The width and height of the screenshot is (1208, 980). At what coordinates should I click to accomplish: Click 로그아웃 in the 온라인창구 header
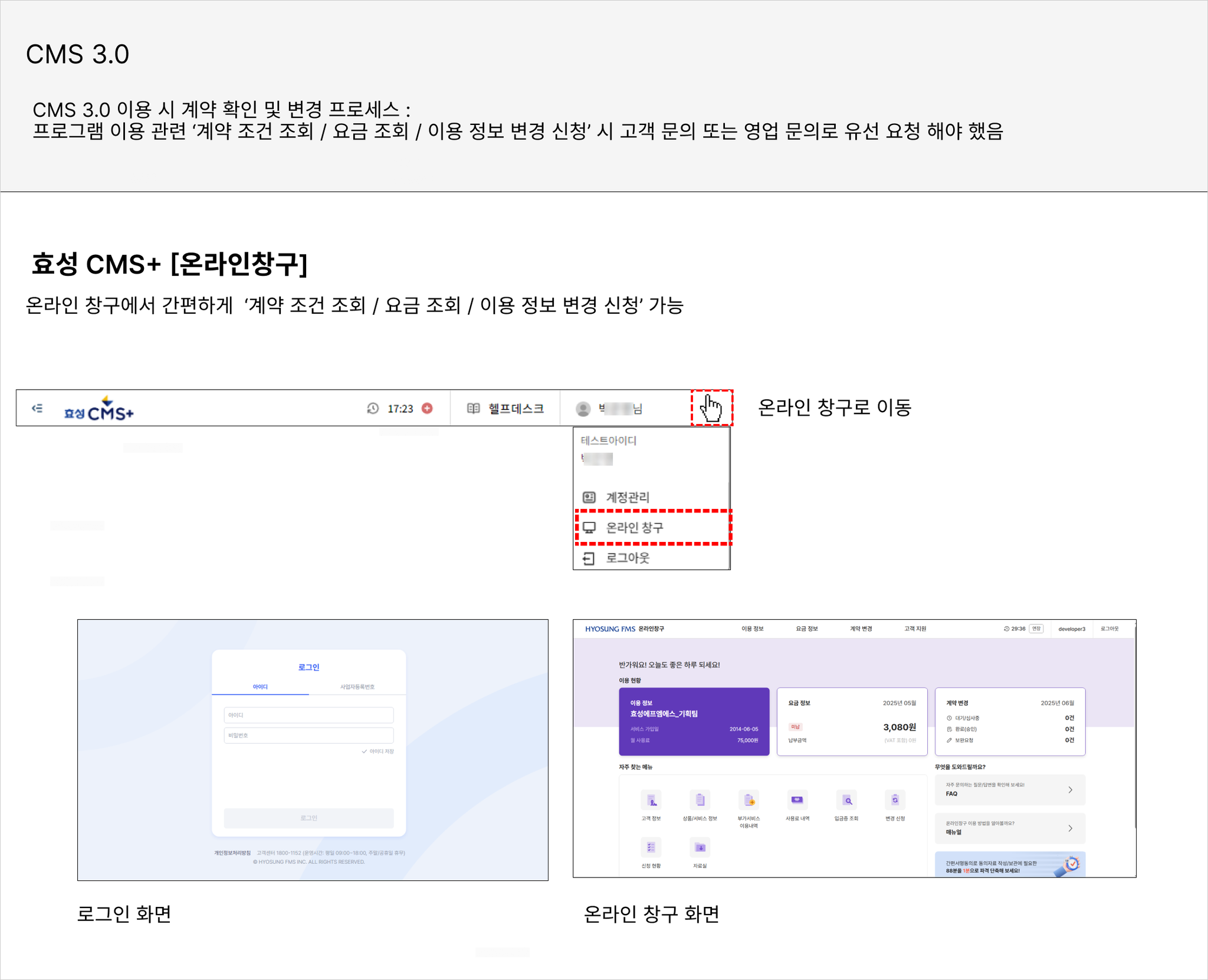tap(1109, 629)
